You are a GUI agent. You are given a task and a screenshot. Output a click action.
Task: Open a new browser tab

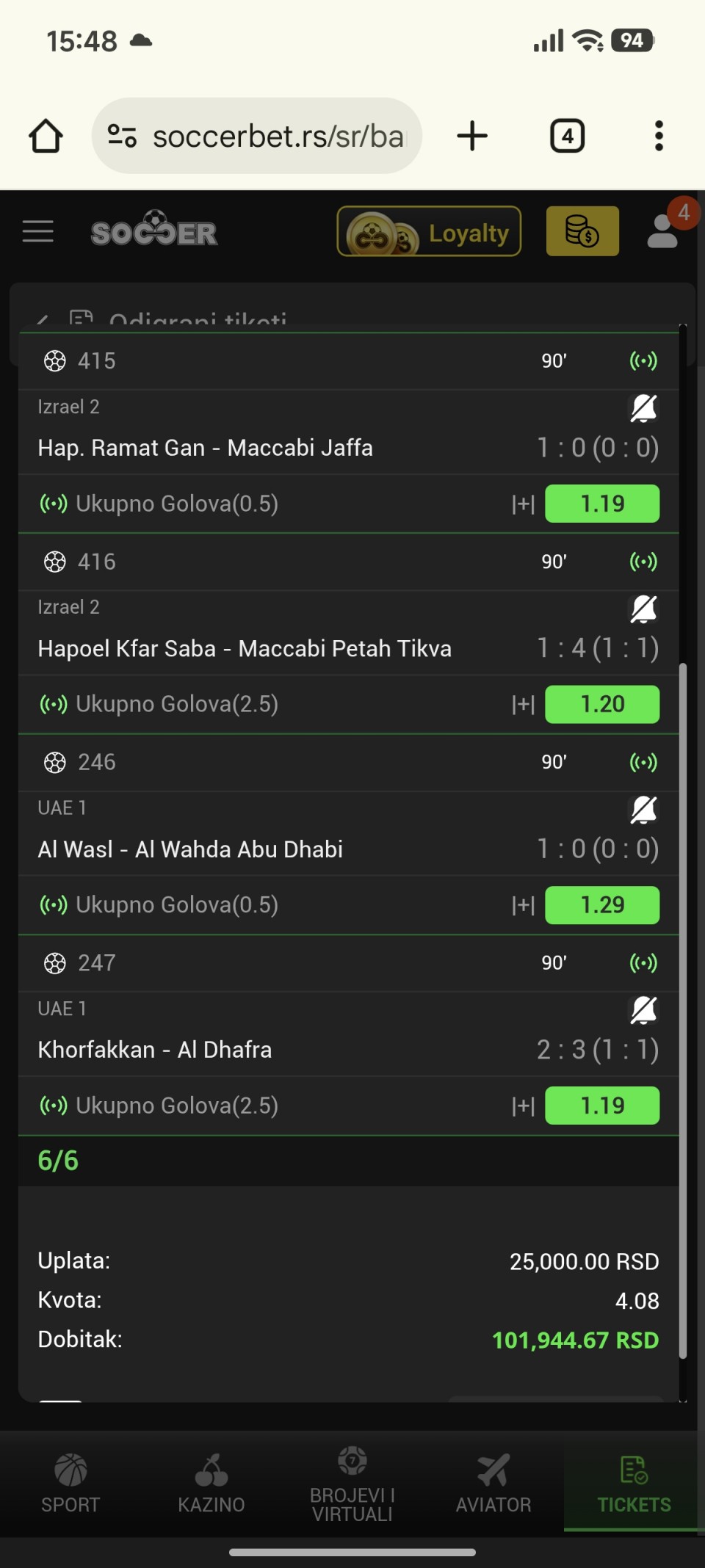472,137
